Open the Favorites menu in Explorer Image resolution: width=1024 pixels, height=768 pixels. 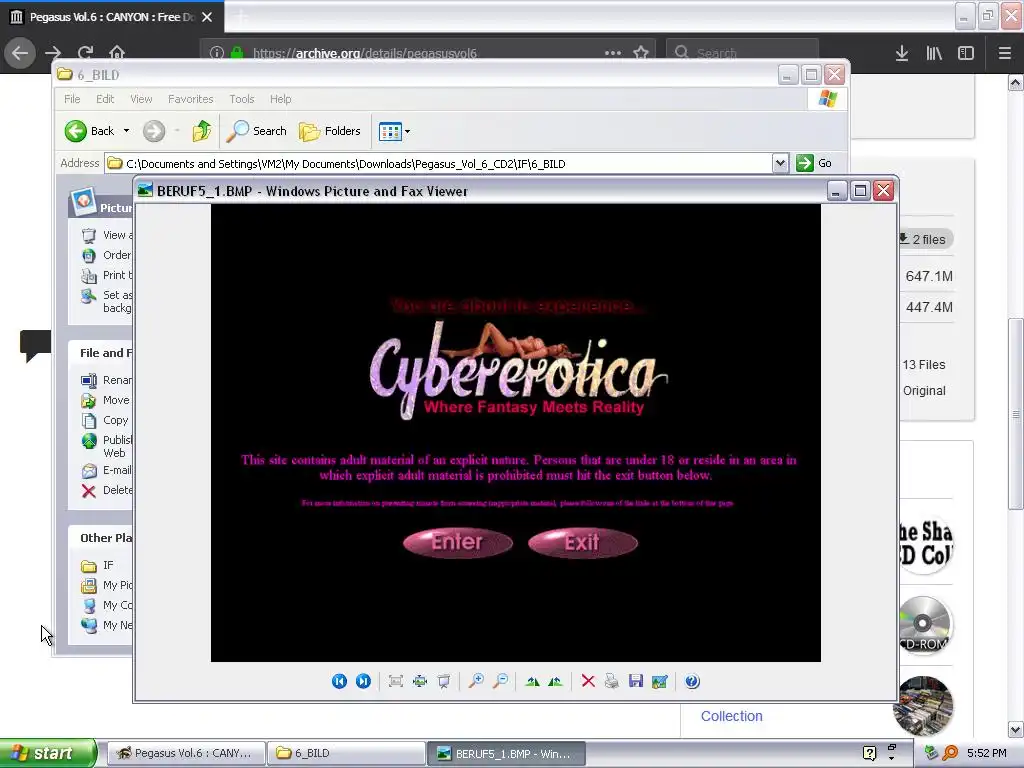[190, 99]
